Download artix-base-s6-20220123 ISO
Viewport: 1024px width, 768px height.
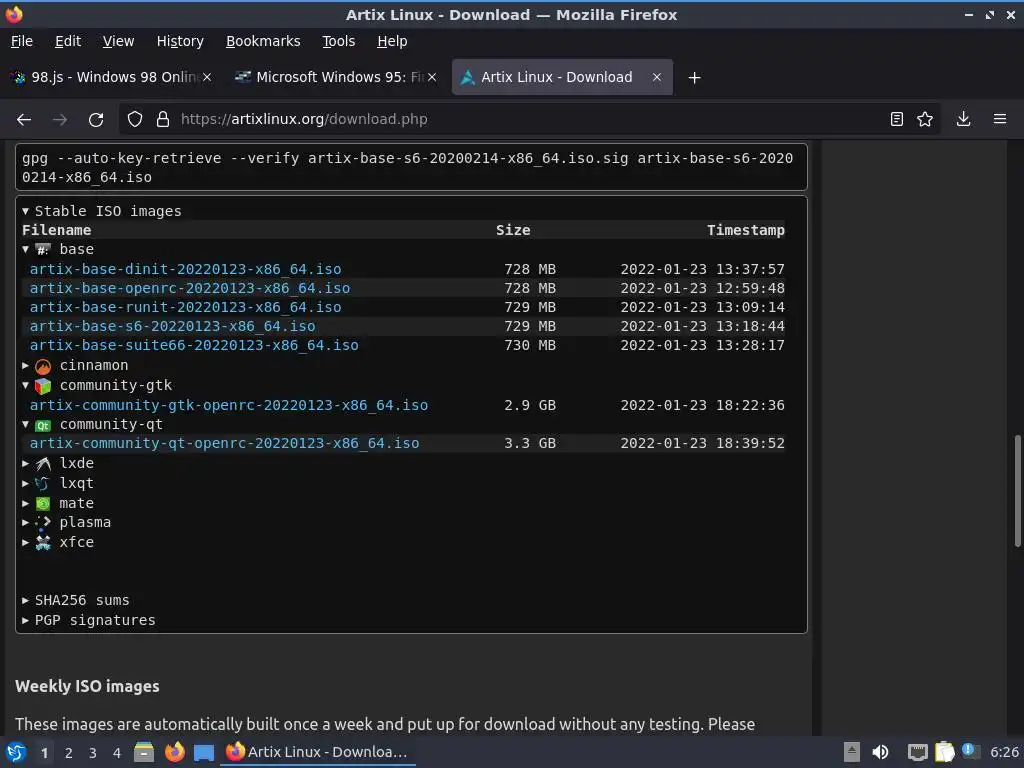tap(172, 326)
